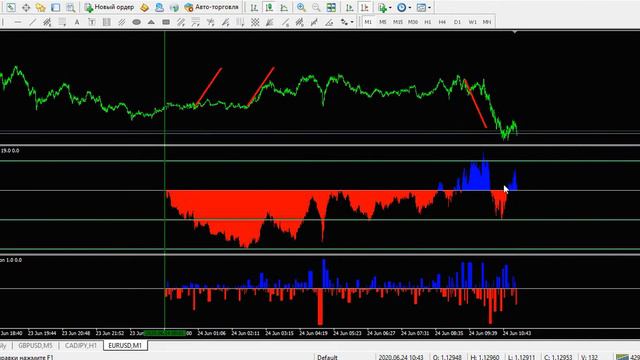Select the M5 timeframe
Image resolution: width=640 pixels, height=360 pixels.
(382, 22)
